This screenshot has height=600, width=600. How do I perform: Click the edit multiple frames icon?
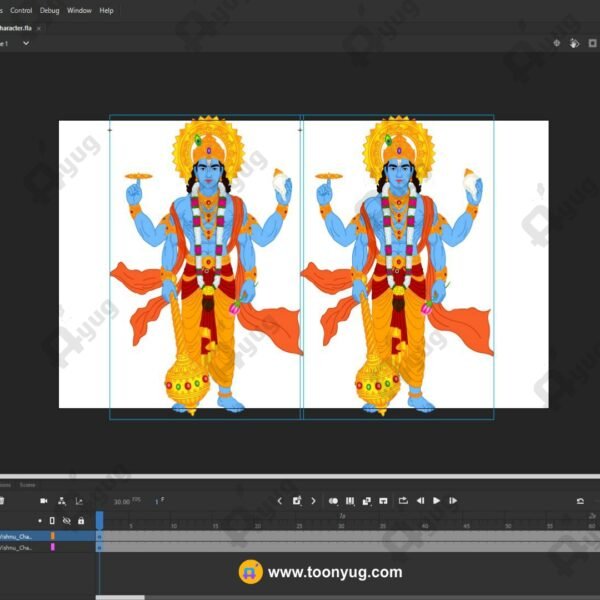pyautogui.click(x=350, y=501)
